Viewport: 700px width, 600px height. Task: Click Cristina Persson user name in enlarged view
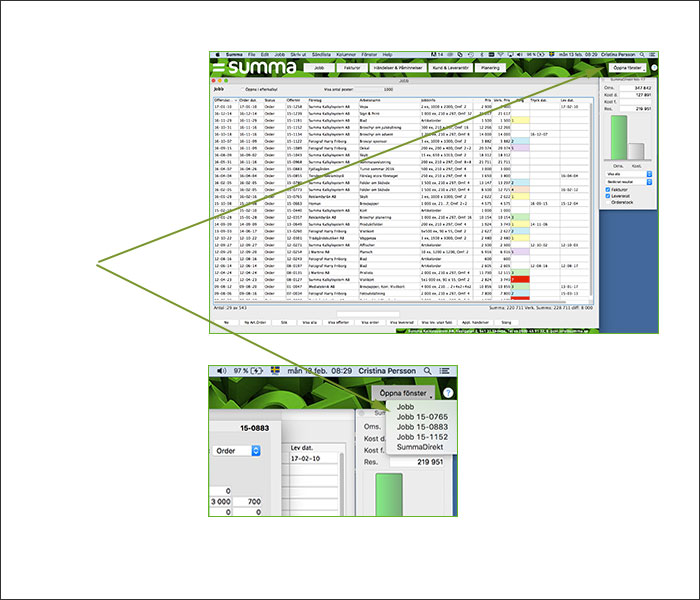pyautogui.click(x=387, y=371)
